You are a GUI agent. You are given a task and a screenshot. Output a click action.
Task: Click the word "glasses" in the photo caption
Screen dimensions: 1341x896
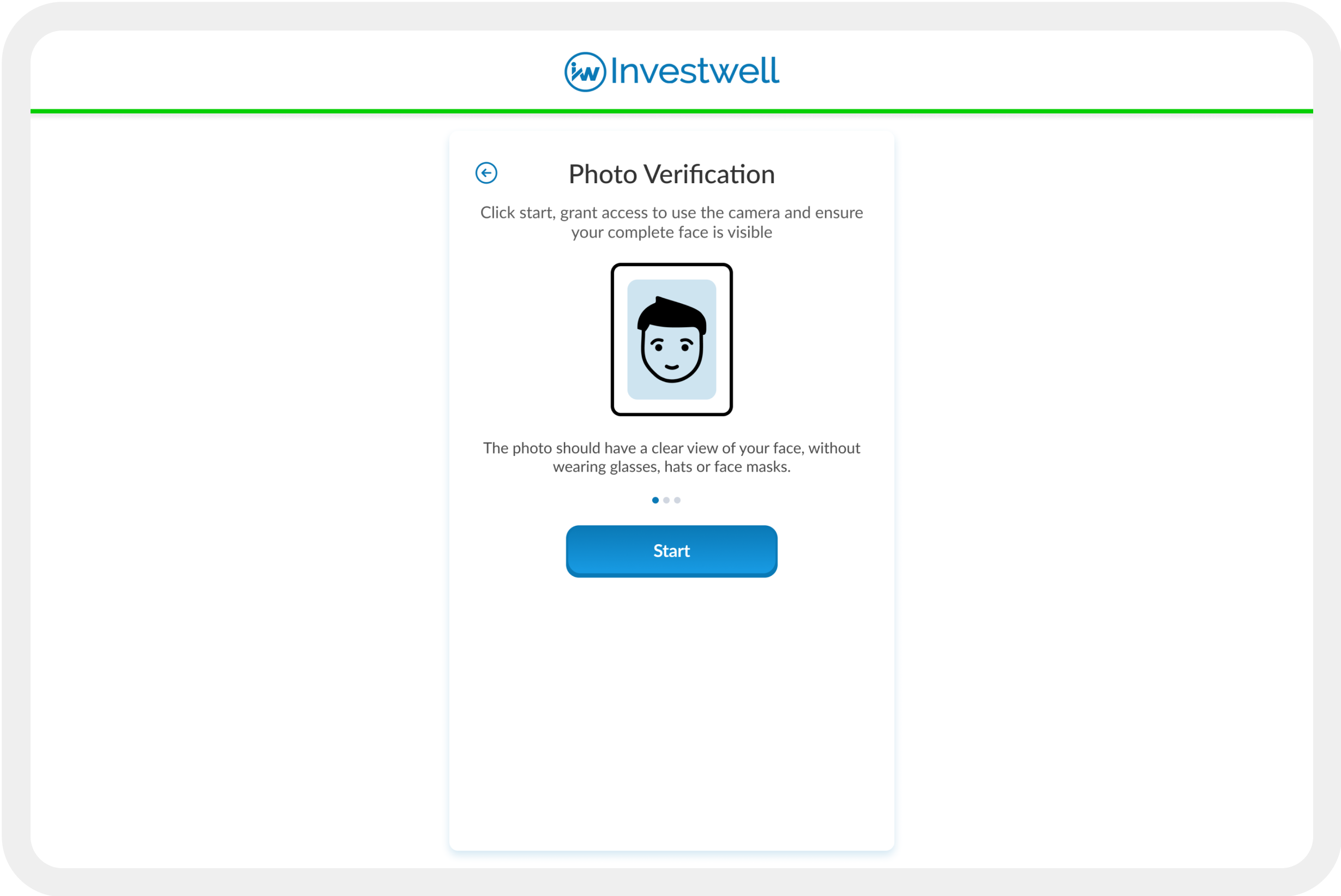pyautogui.click(x=634, y=467)
